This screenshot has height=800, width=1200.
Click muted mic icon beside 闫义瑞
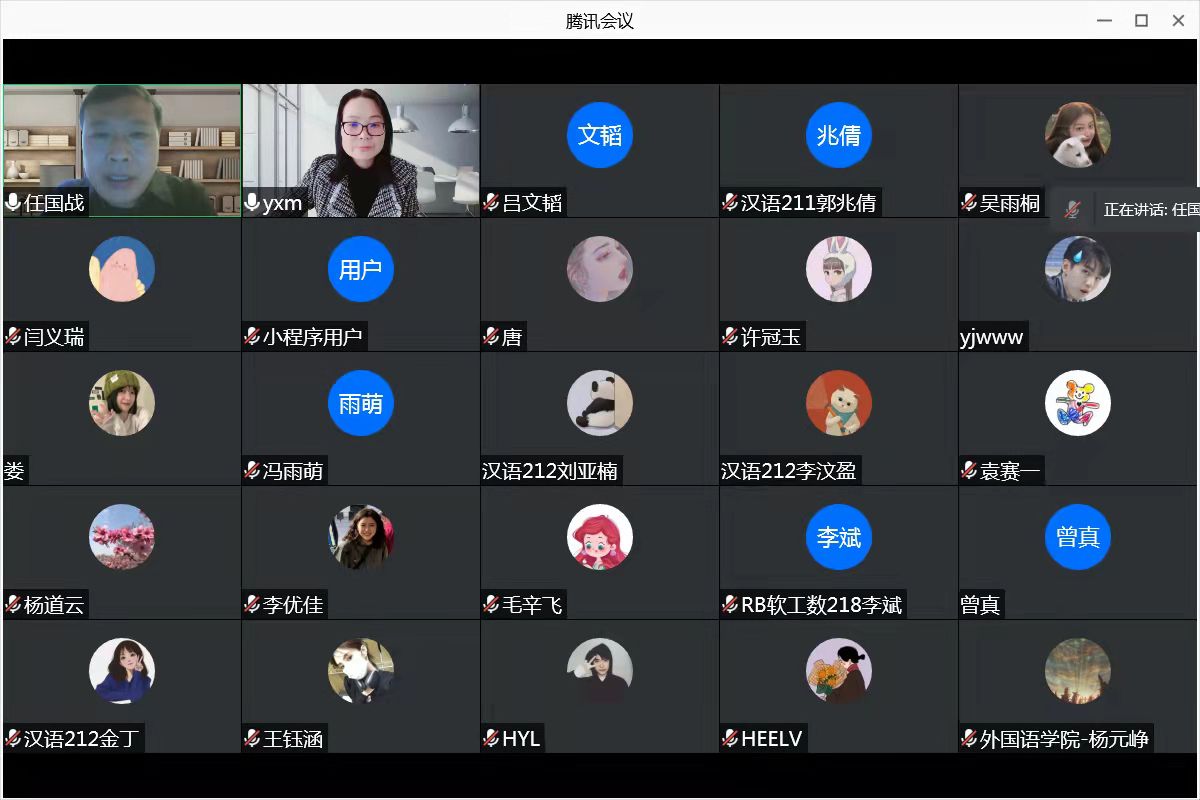13,337
